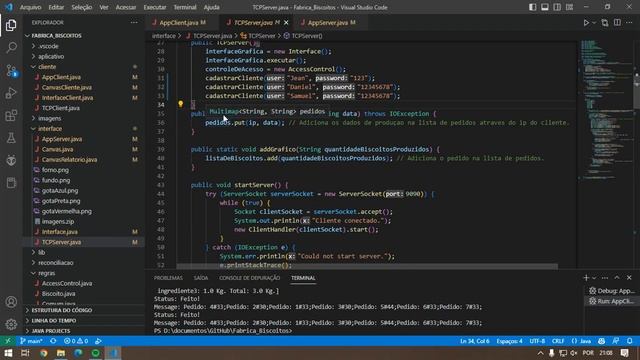Screen dimensions: 640x360
Task: Open the Seleção menu
Action: 82,7
